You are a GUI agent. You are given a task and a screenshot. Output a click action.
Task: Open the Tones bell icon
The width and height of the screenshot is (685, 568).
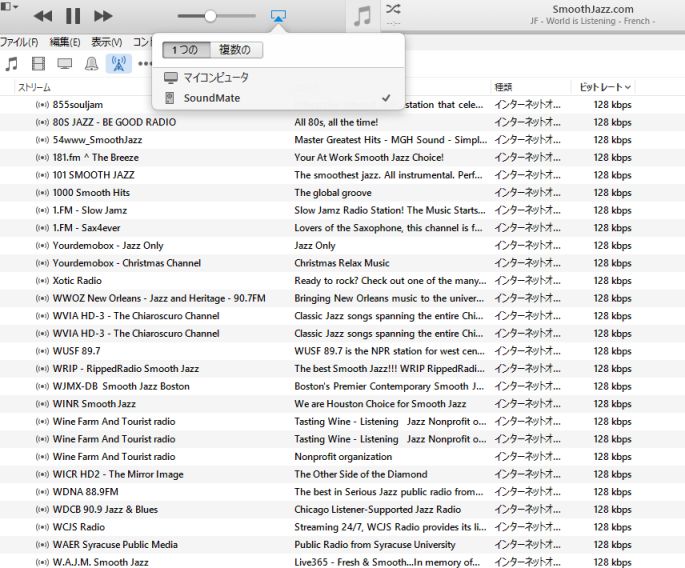tap(91, 63)
